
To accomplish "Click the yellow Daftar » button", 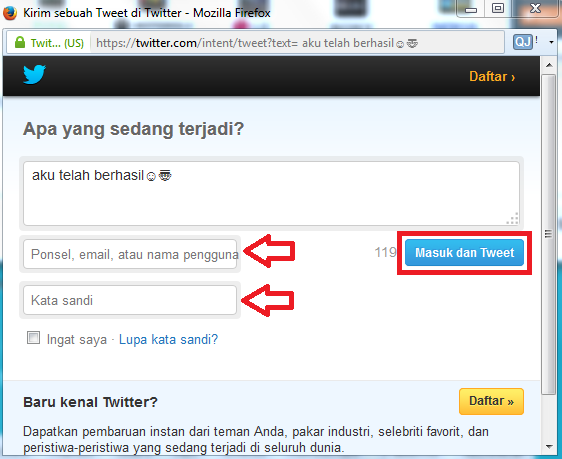I will tap(491, 401).
